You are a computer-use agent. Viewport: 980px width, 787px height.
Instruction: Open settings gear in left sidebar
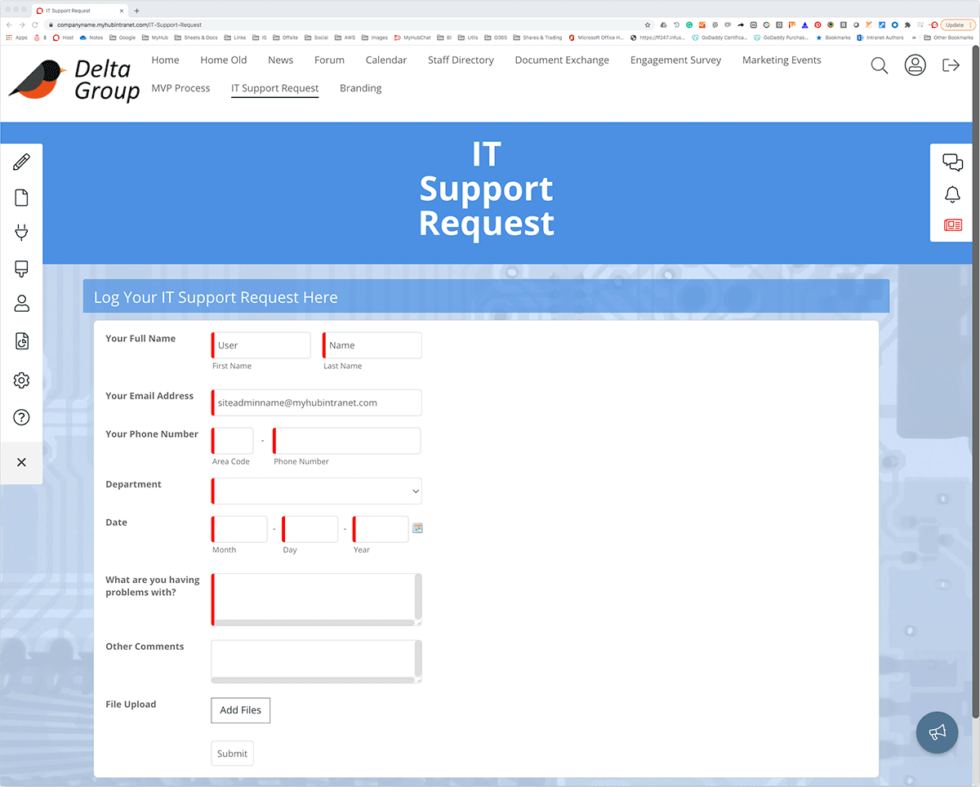click(x=21, y=380)
